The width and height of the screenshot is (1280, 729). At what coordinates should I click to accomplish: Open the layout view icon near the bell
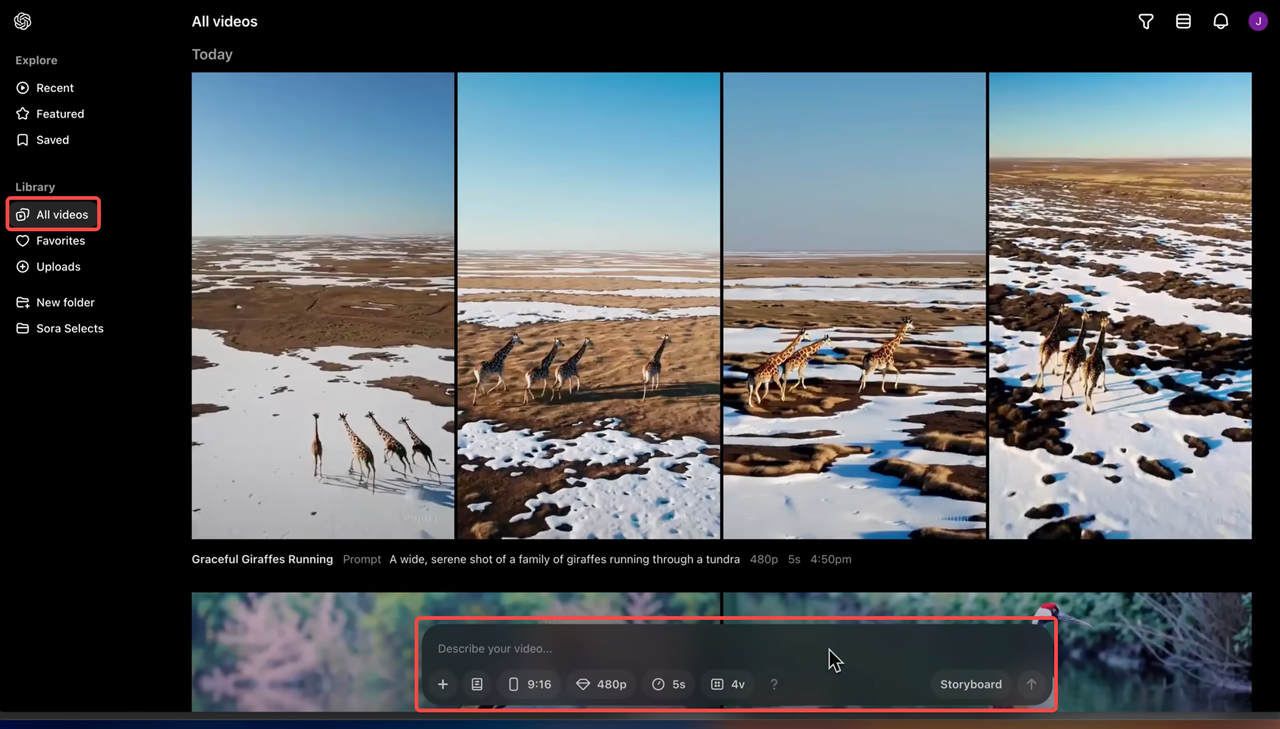[1183, 21]
